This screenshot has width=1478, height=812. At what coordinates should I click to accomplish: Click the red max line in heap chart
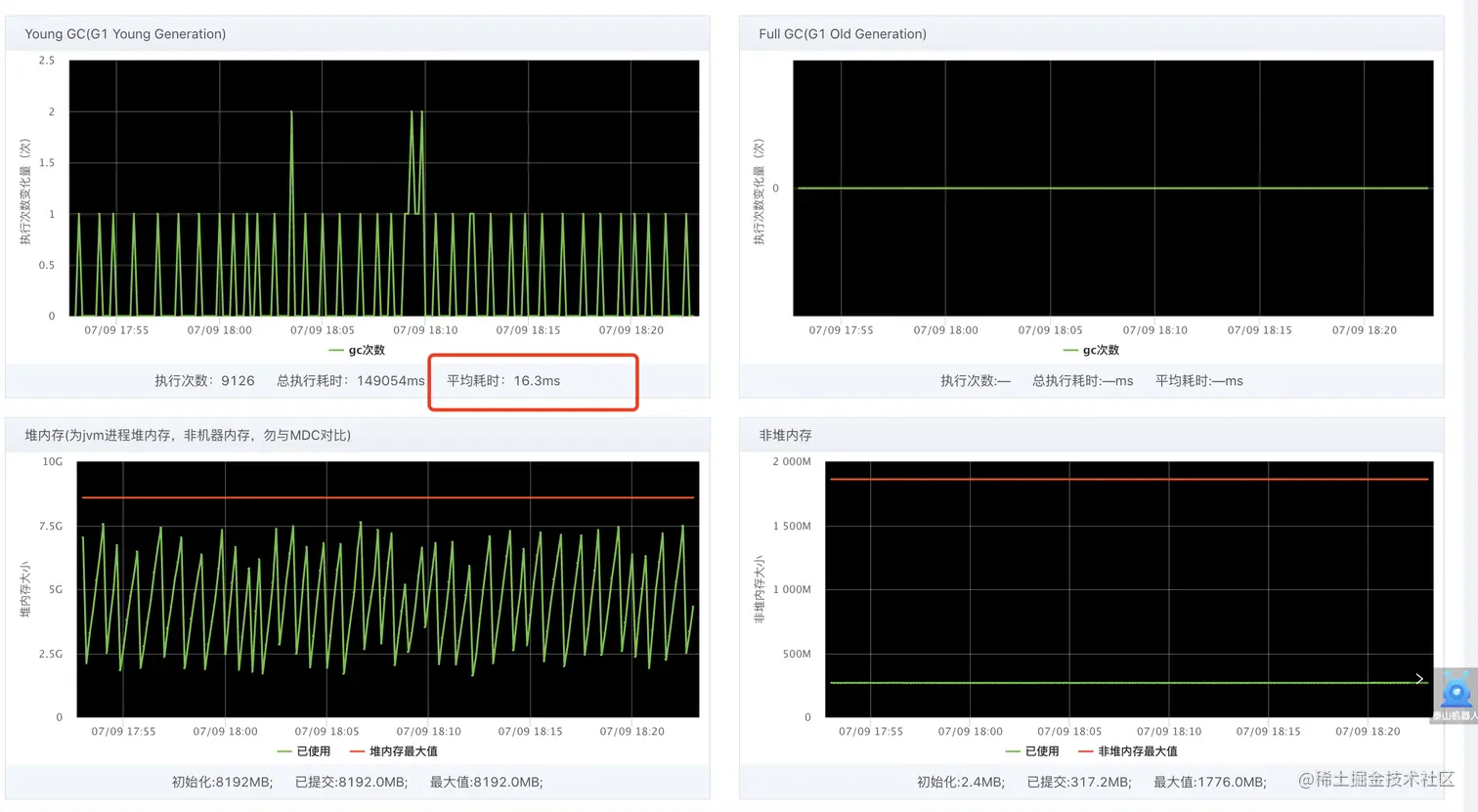[388, 497]
